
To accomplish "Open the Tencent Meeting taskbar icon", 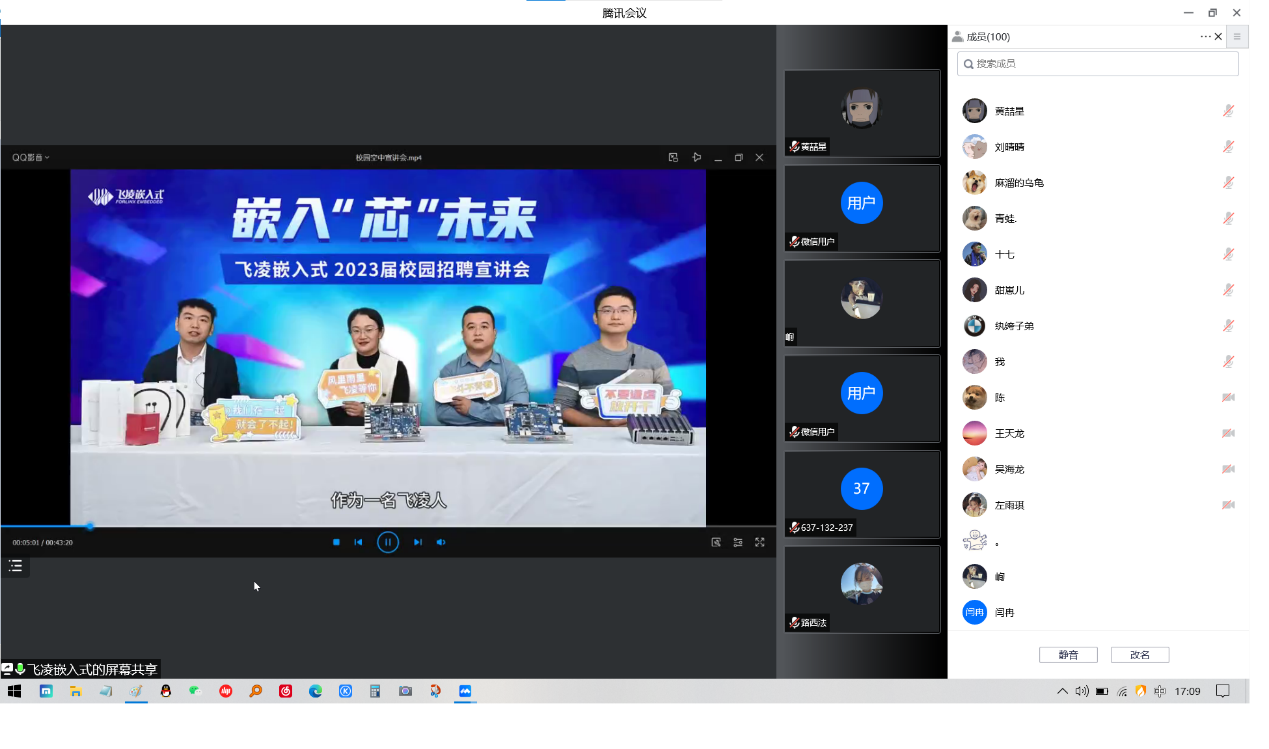I will (x=465, y=691).
